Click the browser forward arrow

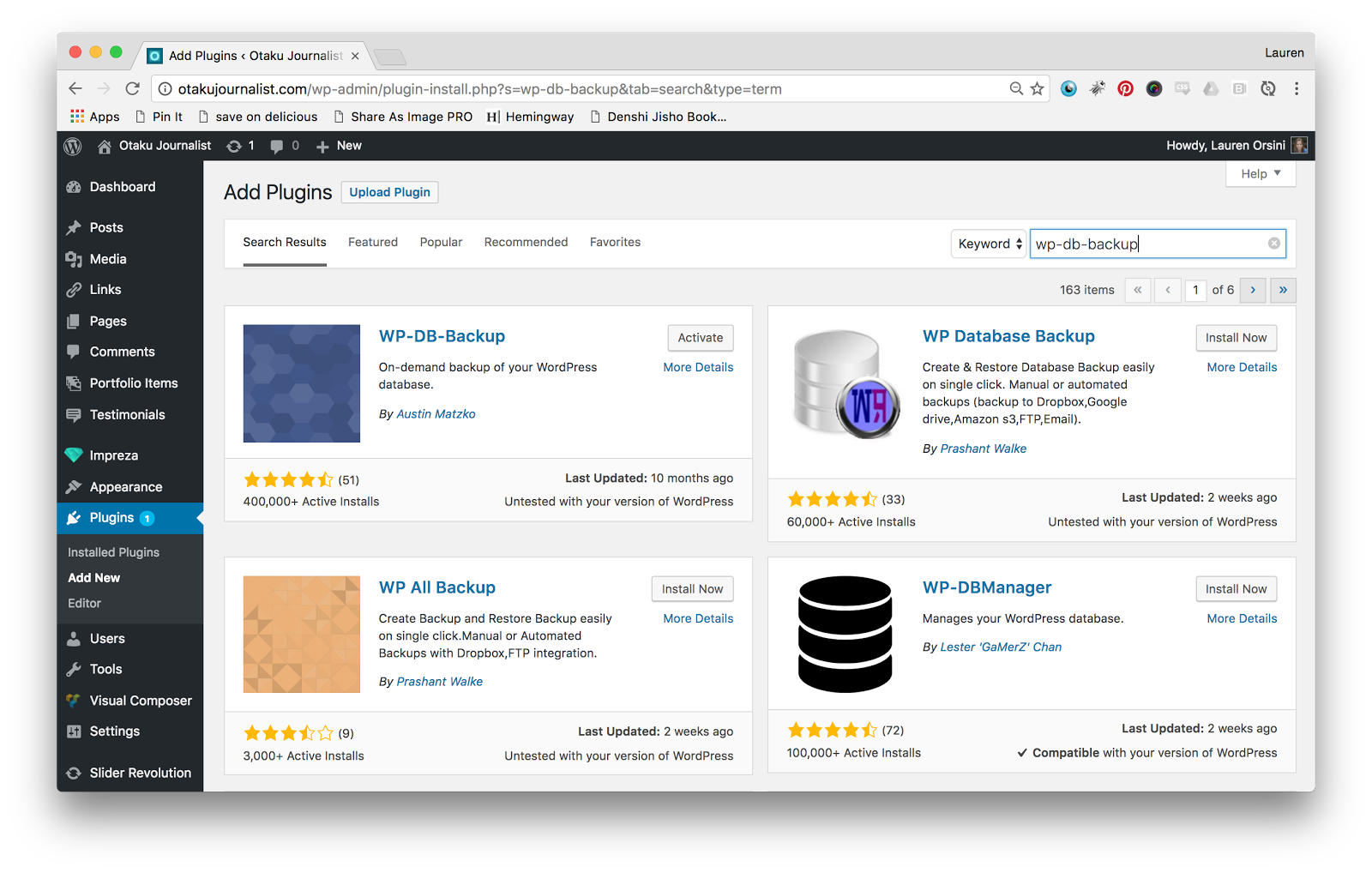point(104,88)
